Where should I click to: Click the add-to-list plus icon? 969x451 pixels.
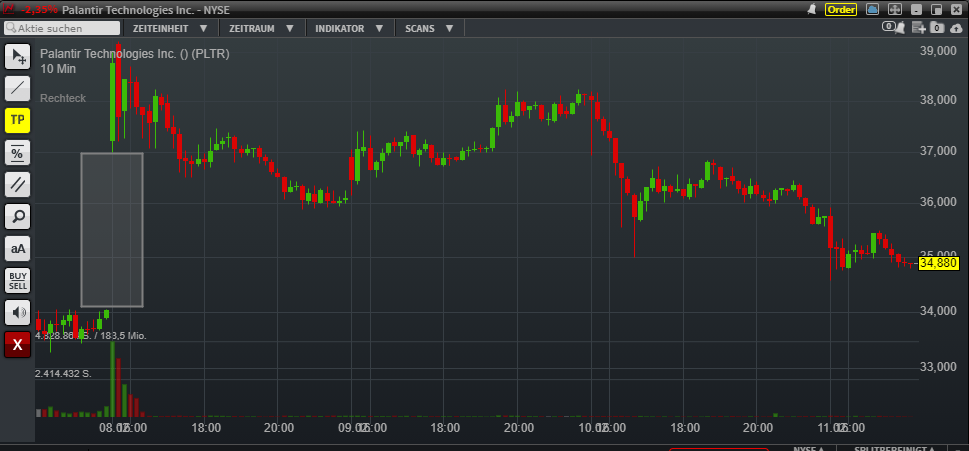point(918,28)
